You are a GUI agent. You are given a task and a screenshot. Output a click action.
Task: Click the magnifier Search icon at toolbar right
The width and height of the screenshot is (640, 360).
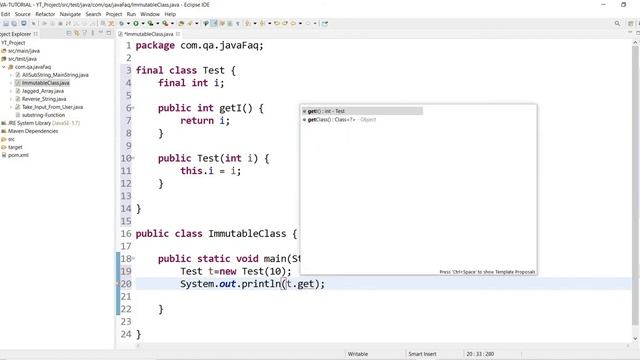pos(617,24)
